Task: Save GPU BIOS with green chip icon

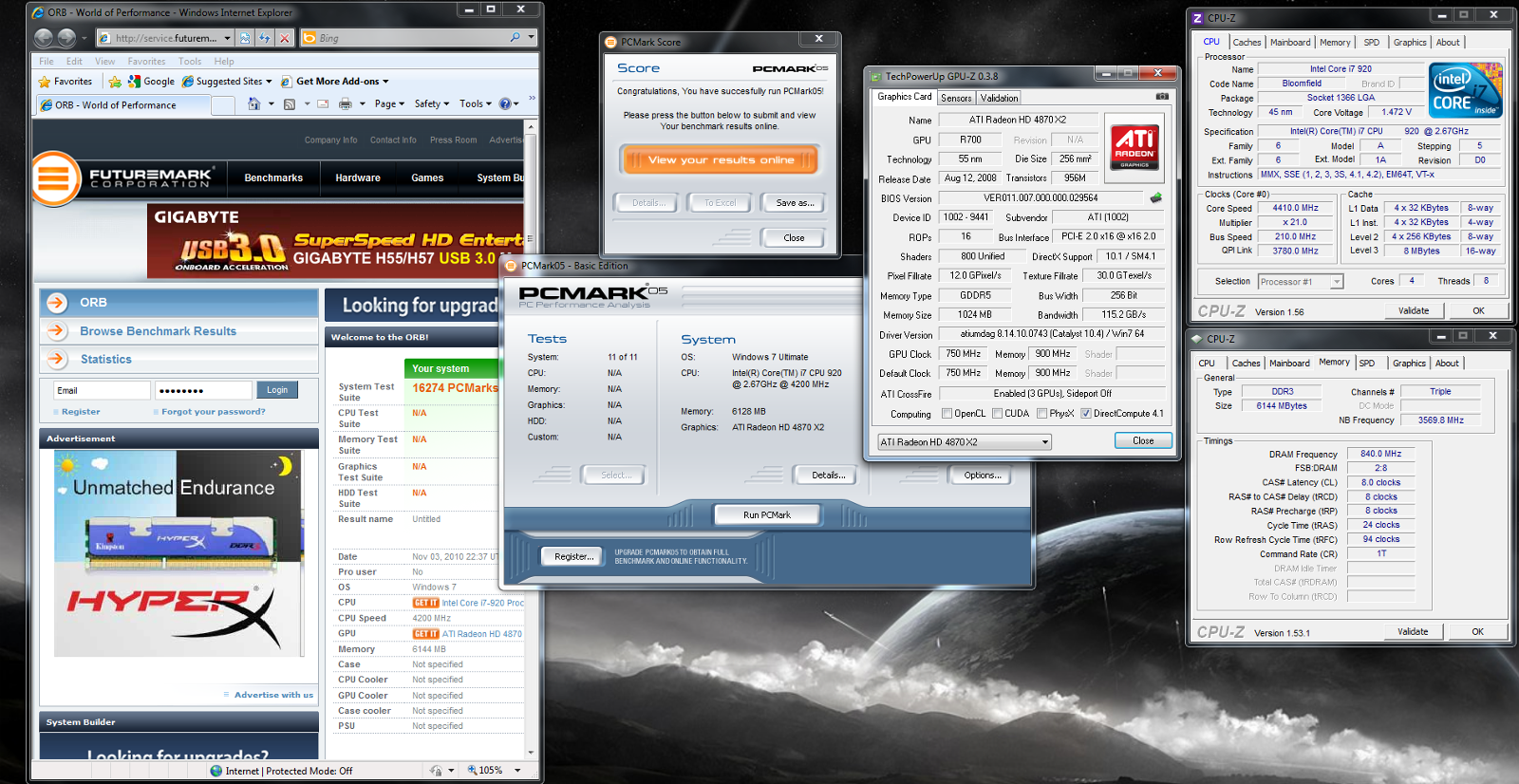Action: tap(1155, 198)
